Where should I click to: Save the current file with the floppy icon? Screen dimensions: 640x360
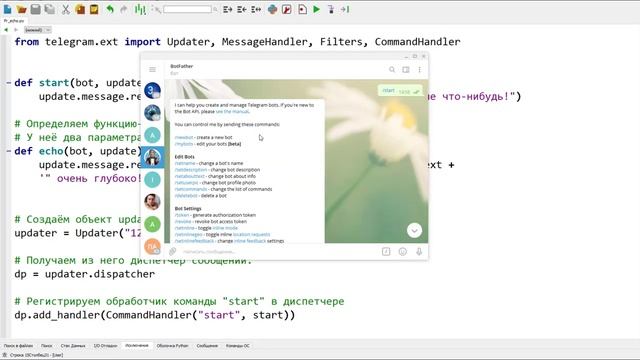pyautogui.click(x=36, y=9)
